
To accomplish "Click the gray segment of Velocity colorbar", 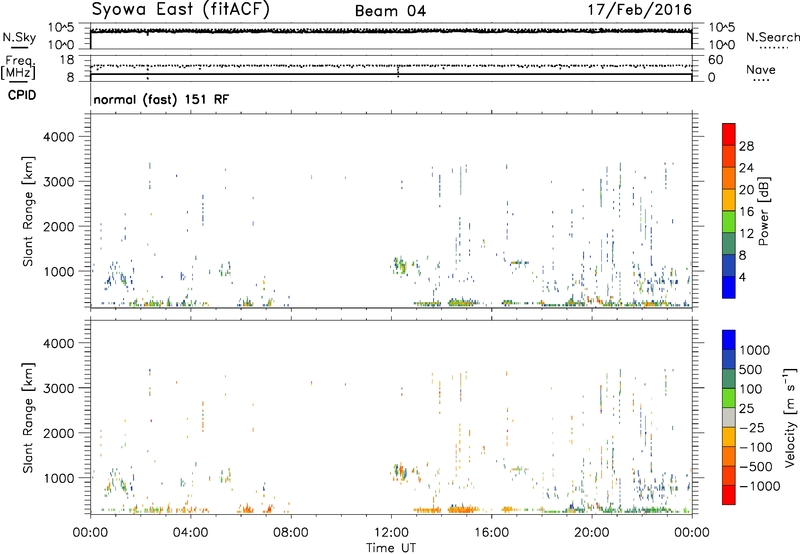I will pos(729,417).
